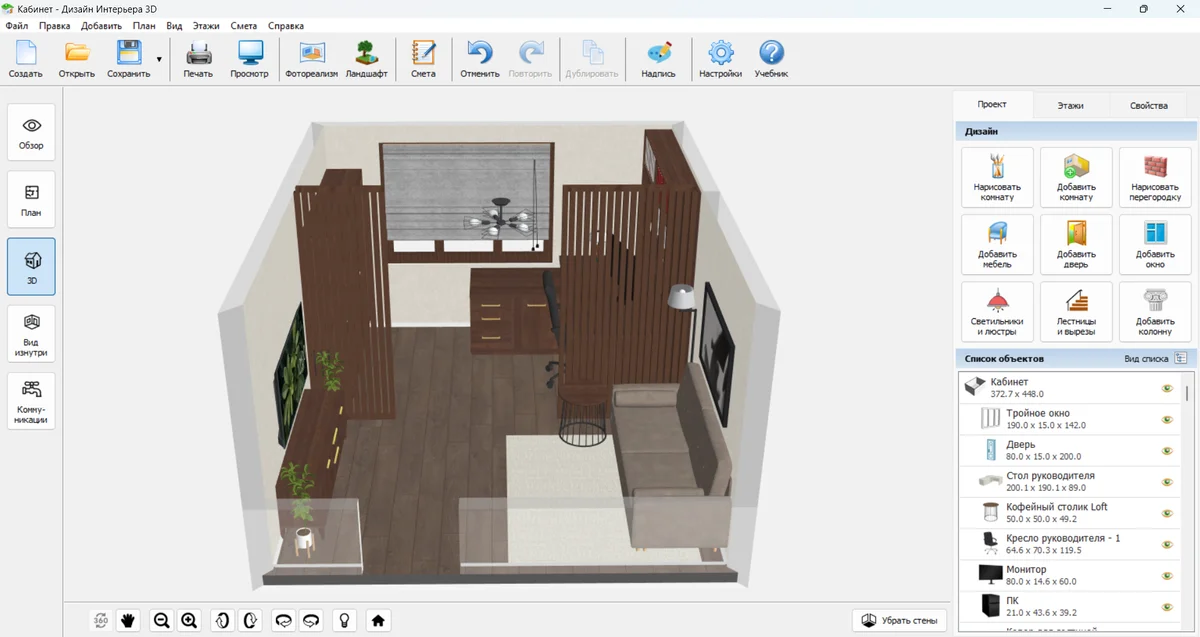Click Добавить мебель in the design panel
1200x637 pixels.
997,244
